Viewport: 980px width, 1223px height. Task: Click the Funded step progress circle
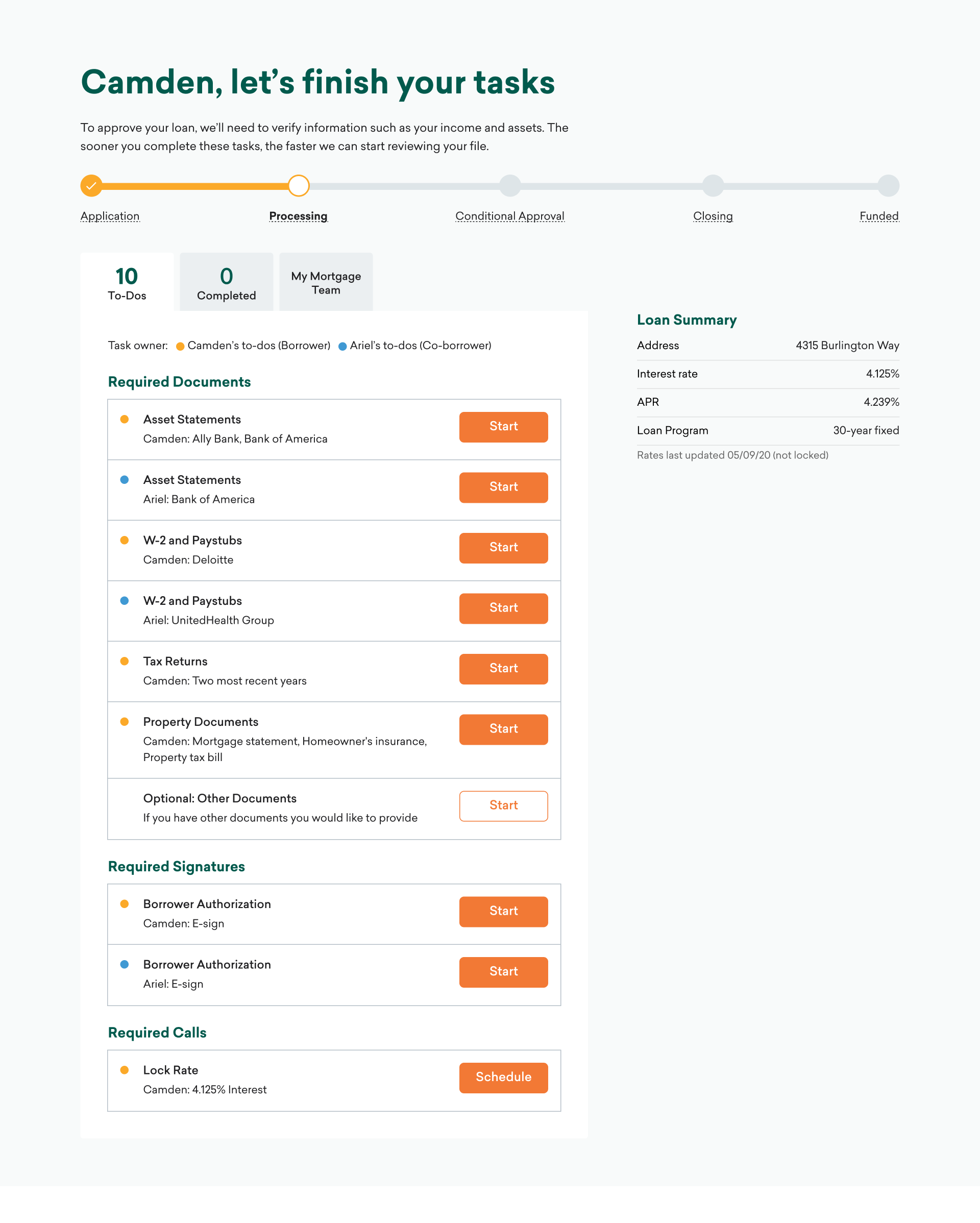[888, 186]
